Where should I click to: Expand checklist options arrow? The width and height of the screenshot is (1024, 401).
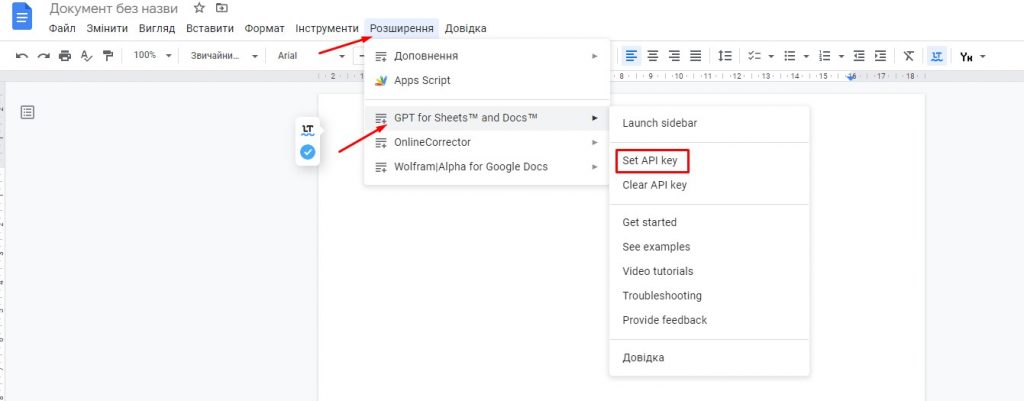771,56
